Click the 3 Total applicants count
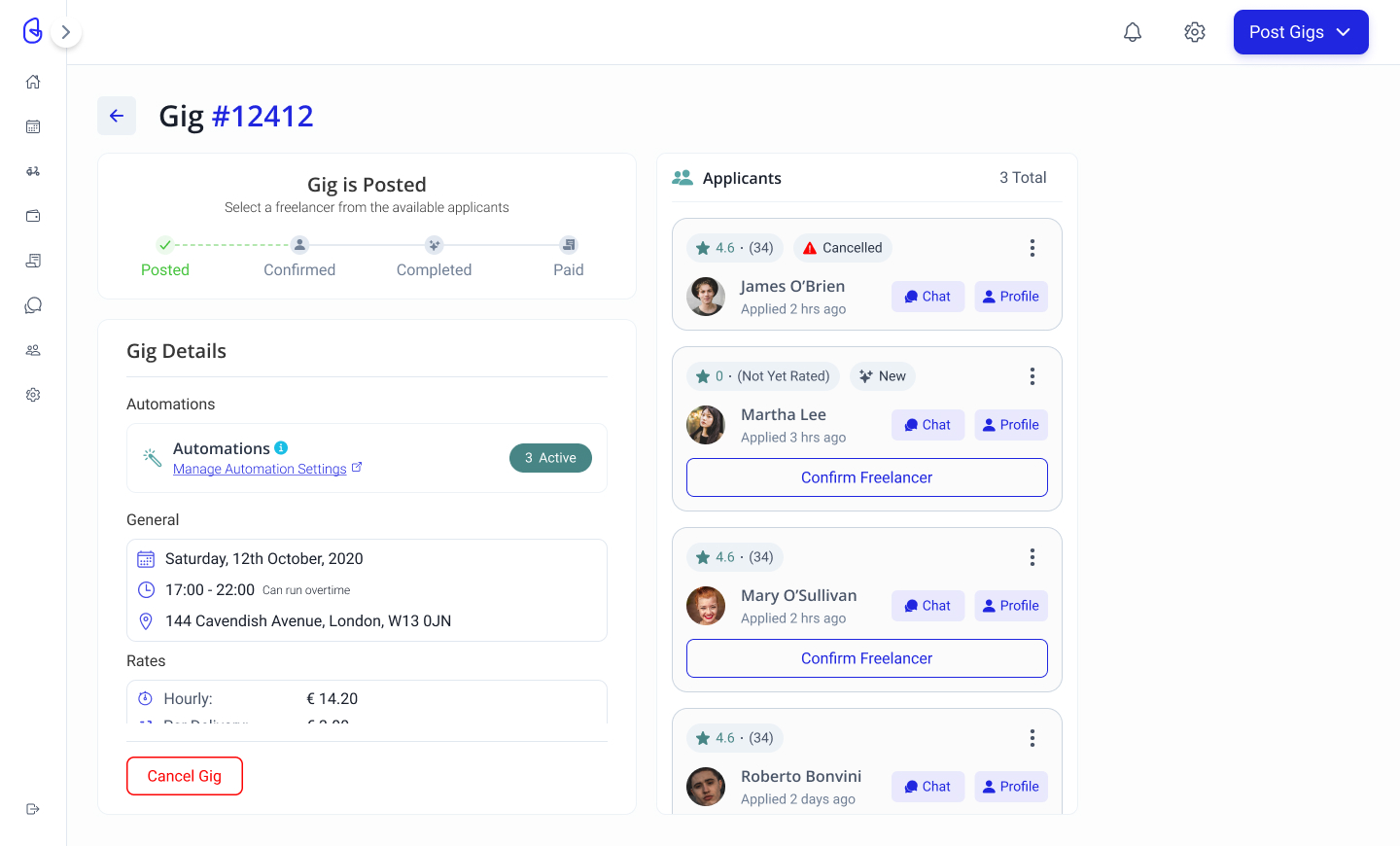The height and width of the screenshot is (846, 1400). [x=1023, y=177]
